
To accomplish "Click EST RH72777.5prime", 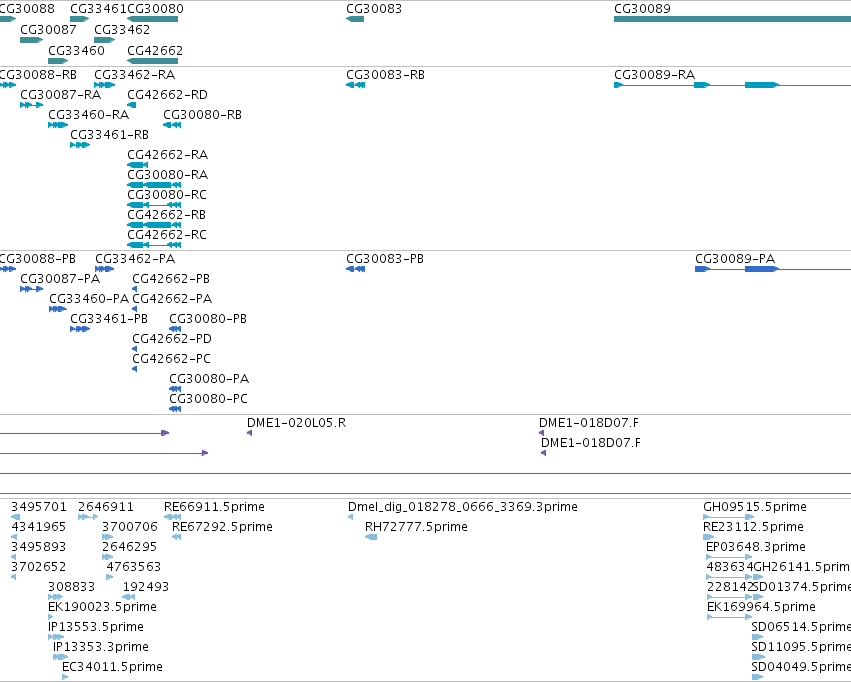I will click(371, 537).
